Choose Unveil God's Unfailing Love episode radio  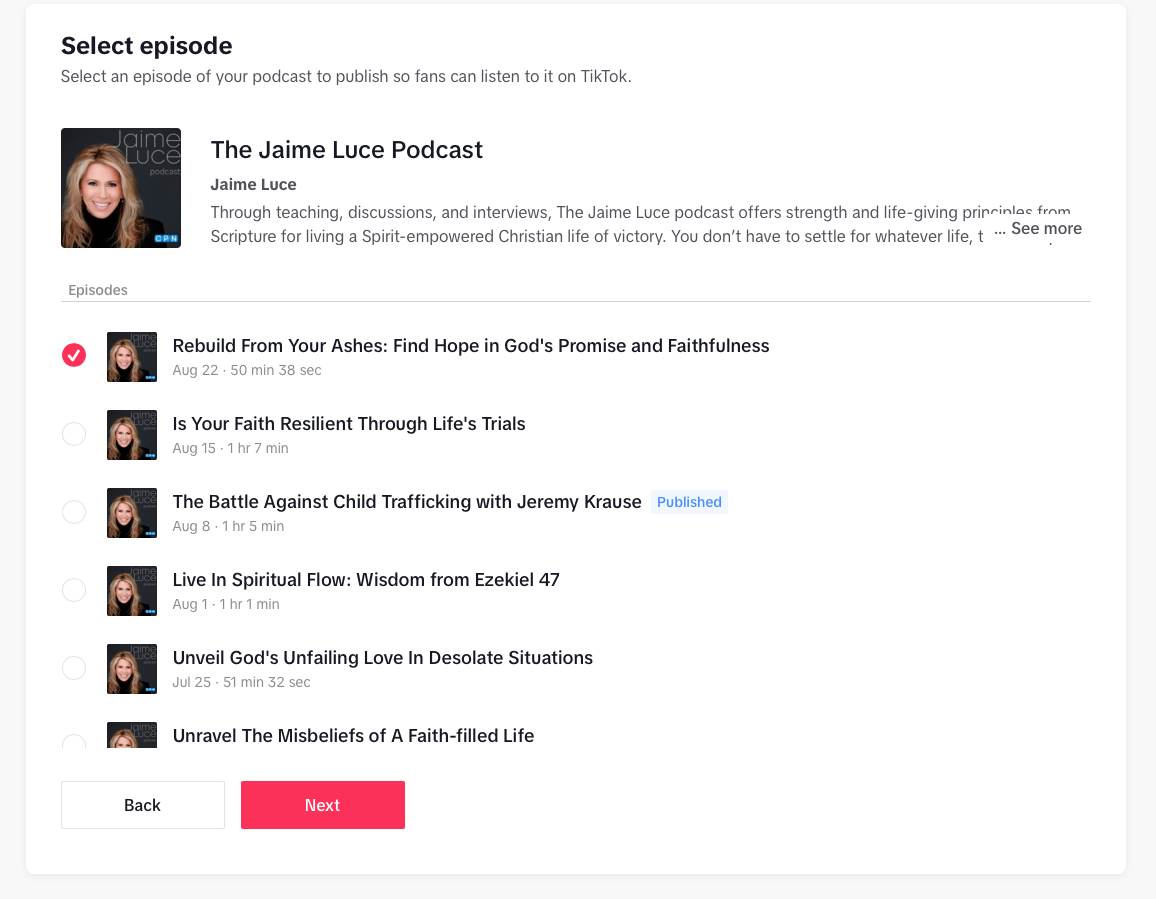(x=74, y=668)
